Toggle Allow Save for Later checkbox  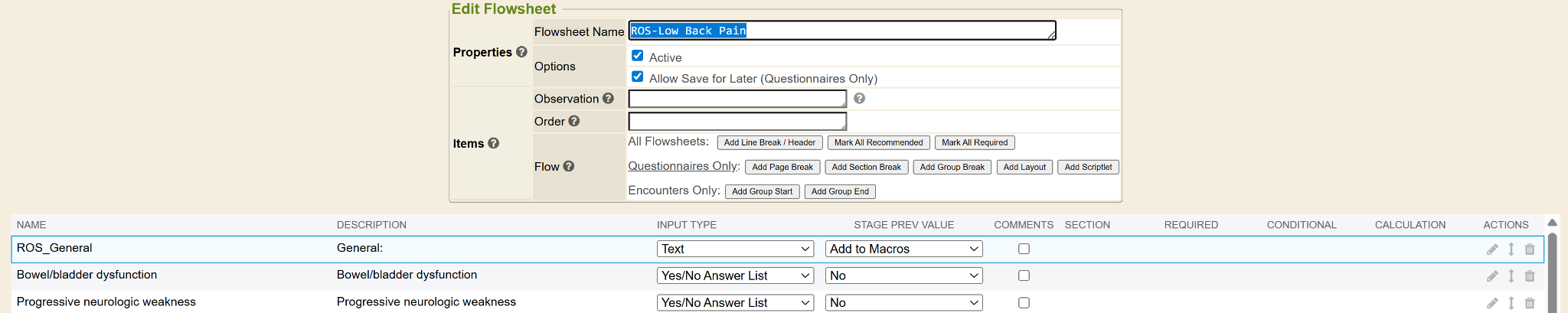click(x=637, y=77)
